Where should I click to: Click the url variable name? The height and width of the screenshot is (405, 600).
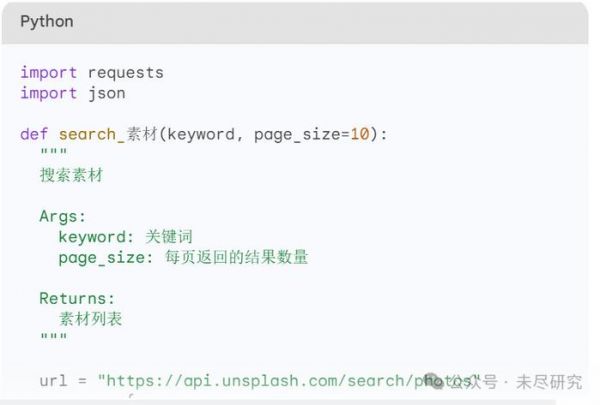(x=53, y=381)
